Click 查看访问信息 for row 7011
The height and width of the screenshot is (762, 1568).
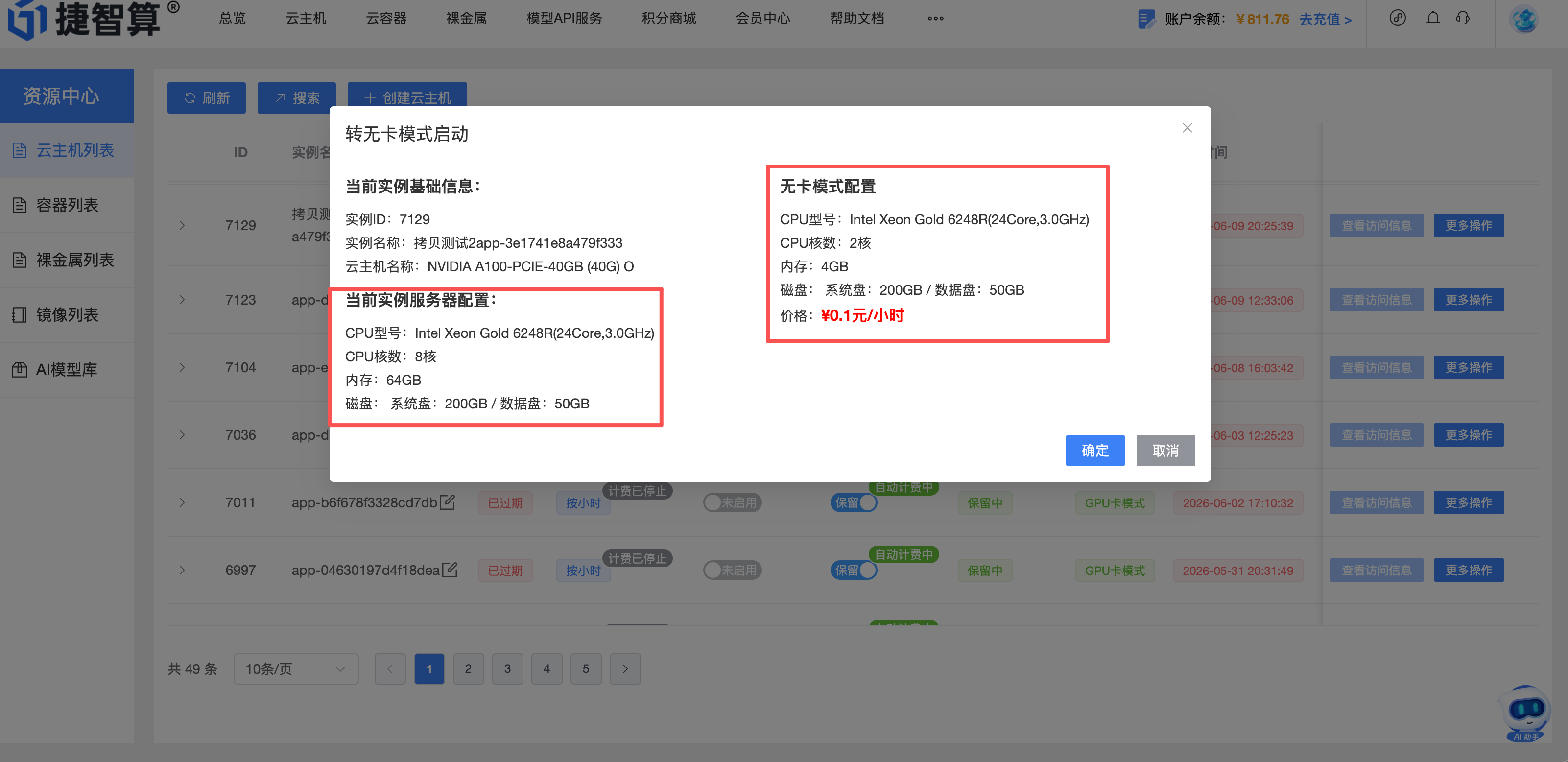point(1376,502)
